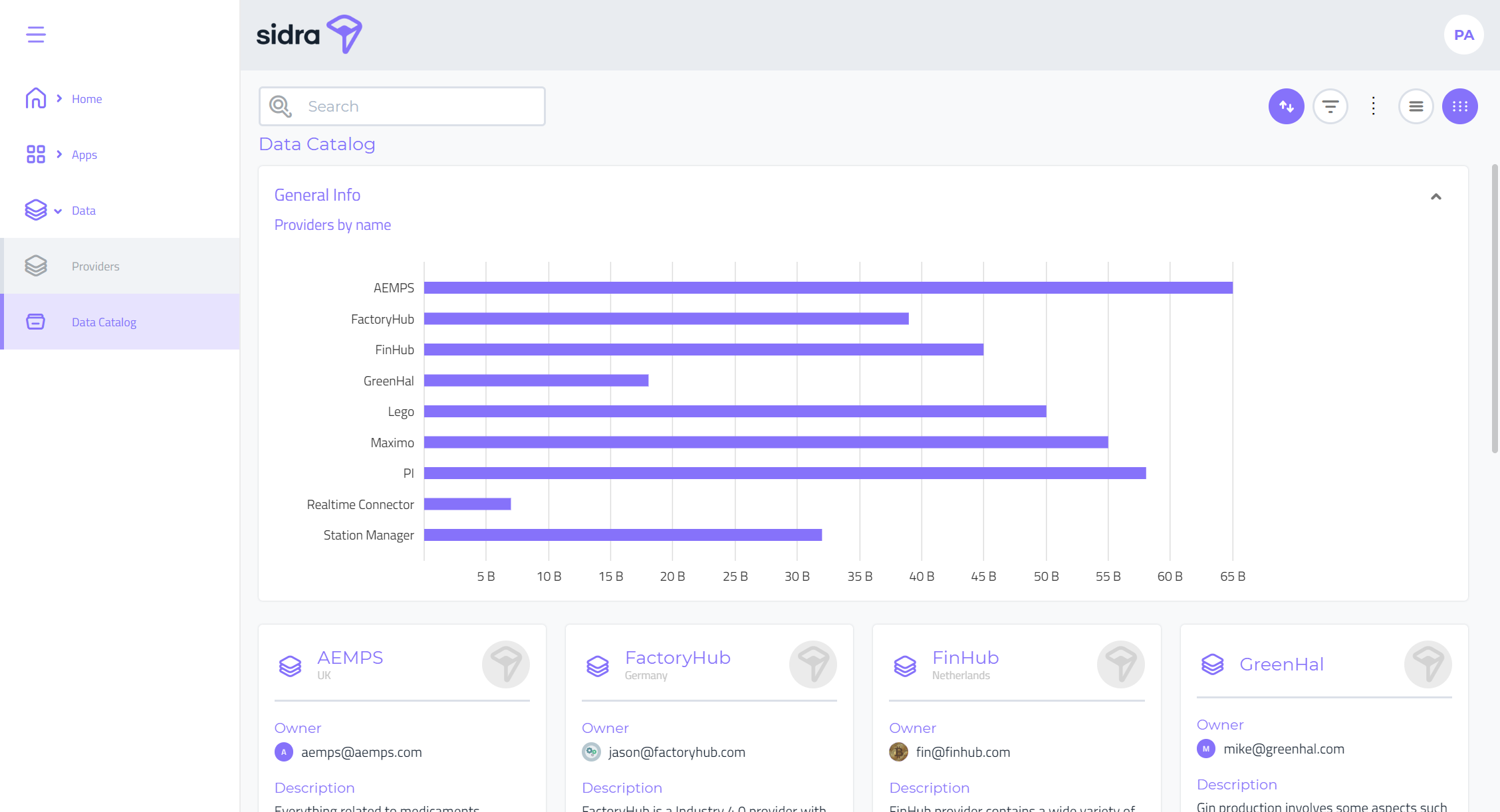Screen dimensions: 1500x812
Task: Open the AEMPS provider card title
Action: [x=350, y=658]
